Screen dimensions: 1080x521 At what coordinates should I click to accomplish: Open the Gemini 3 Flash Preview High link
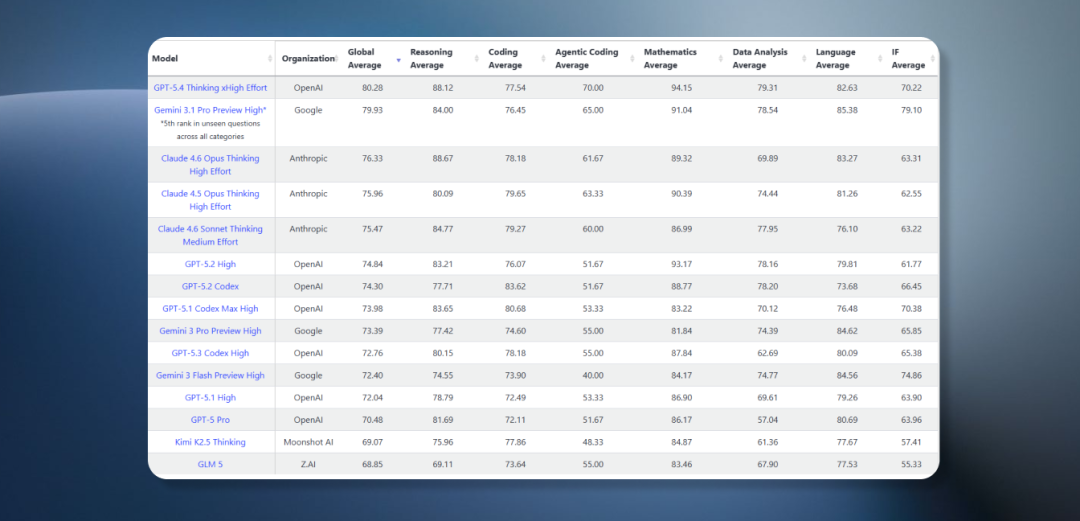pos(210,376)
